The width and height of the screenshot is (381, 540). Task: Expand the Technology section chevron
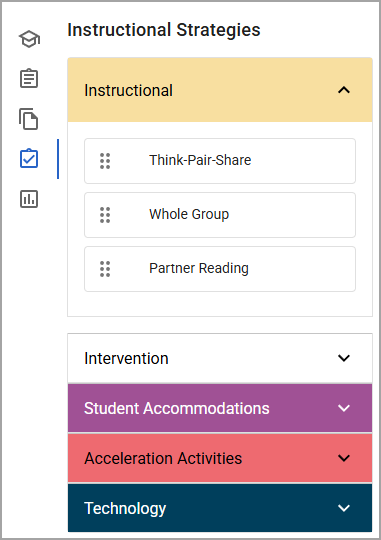click(344, 508)
